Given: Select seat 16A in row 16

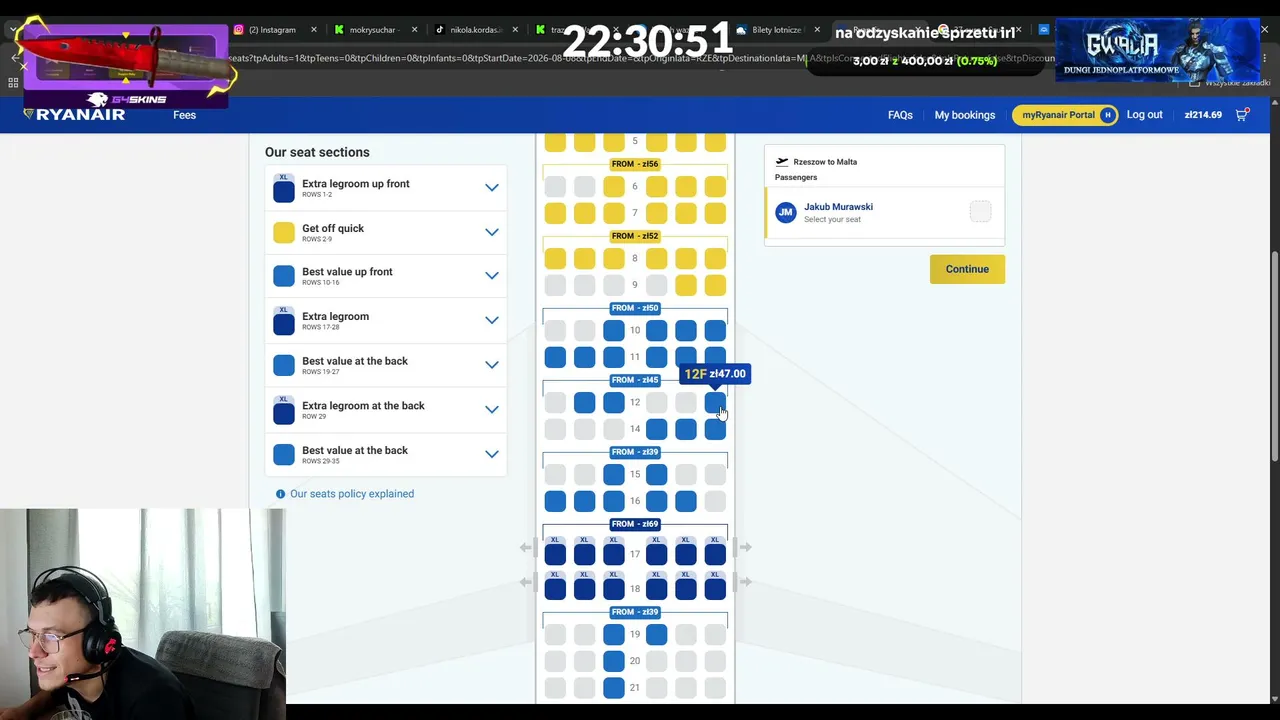Looking at the screenshot, I should click(555, 501).
